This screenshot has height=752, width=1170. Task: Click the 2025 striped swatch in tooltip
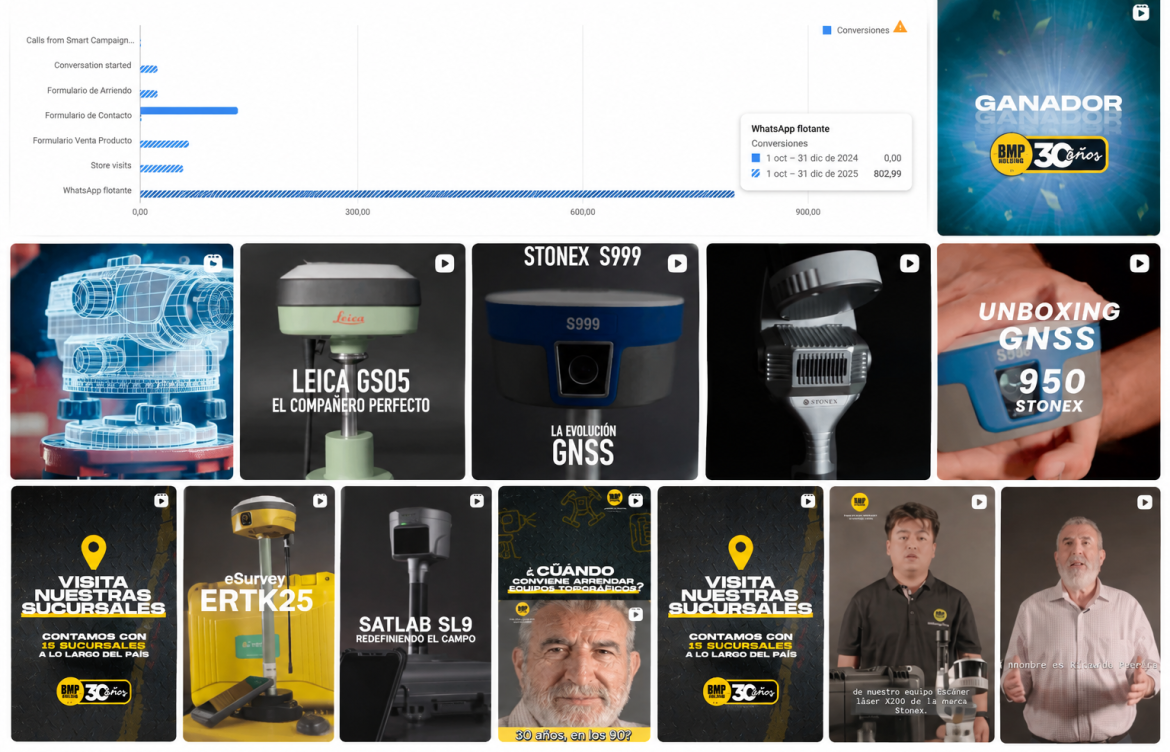coord(756,173)
